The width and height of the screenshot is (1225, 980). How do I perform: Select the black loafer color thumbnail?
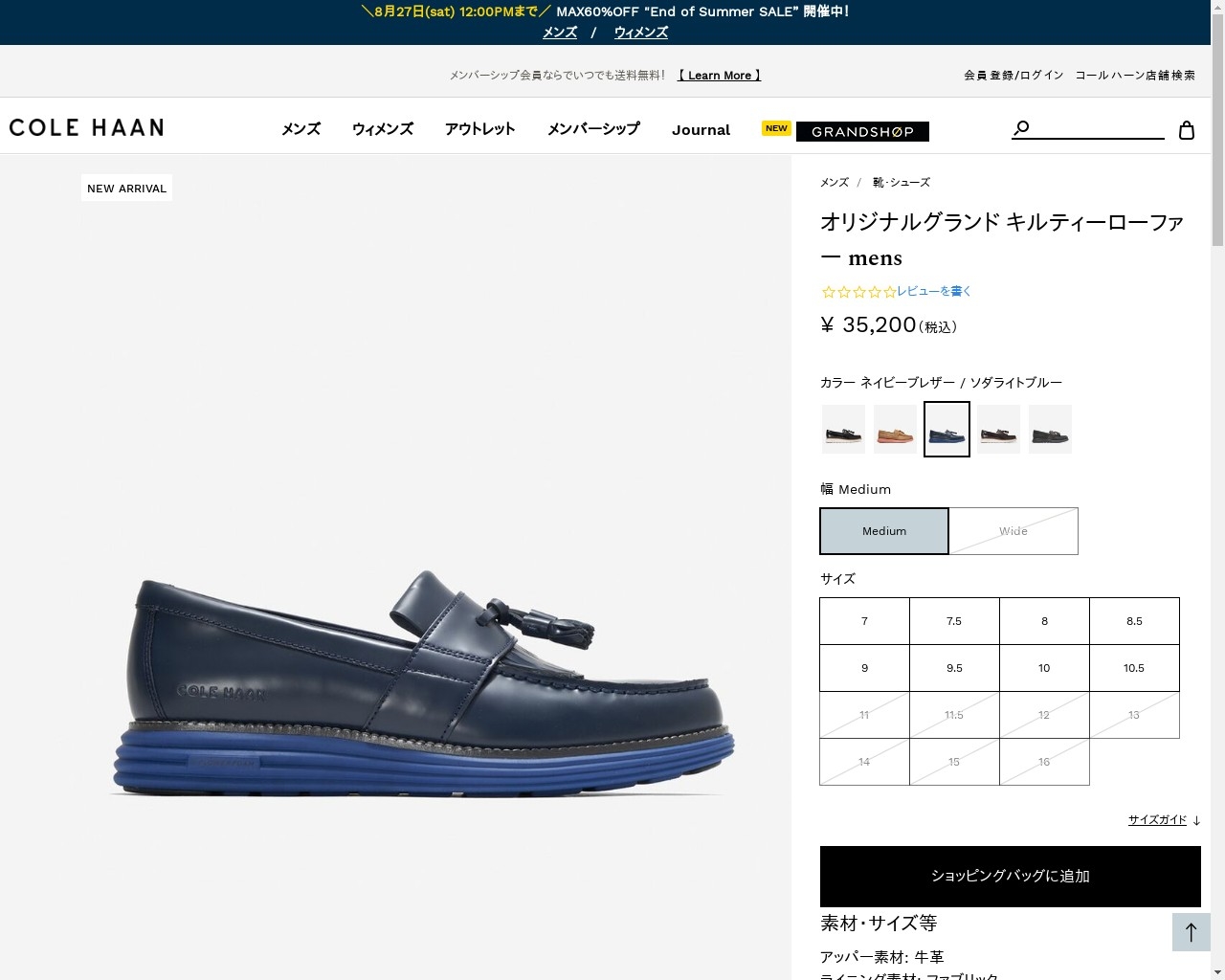844,429
